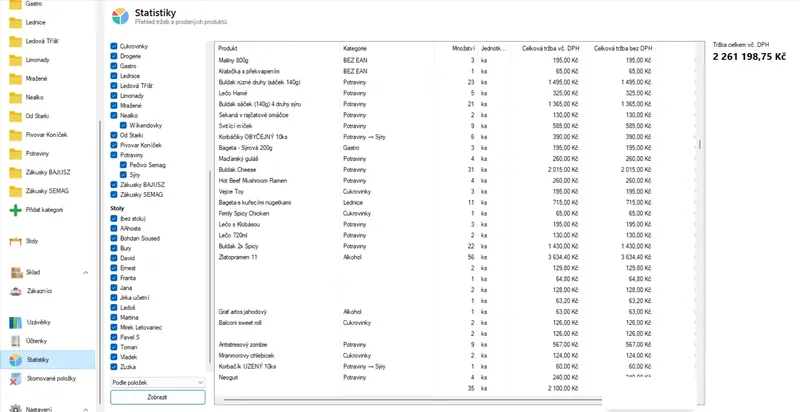
Task: Open the Zákusky BAJUSZ folder icon
Action: tap(15, 172)
